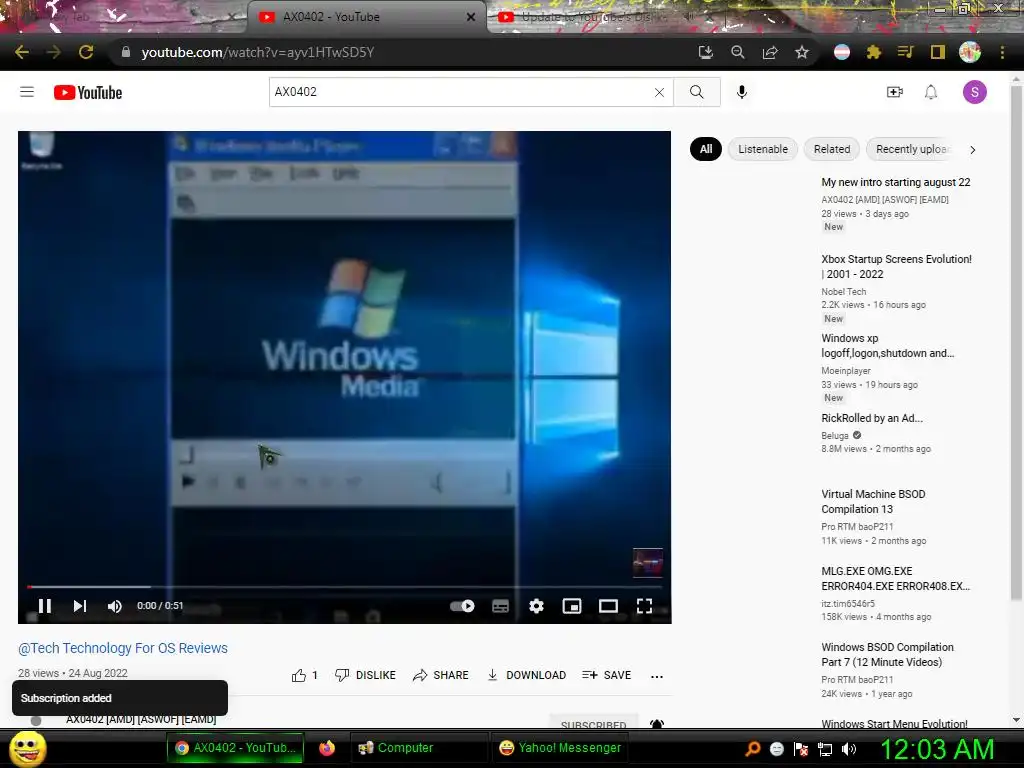This screenshot has width=1024, height=768.
Task: Mute the video volume speaker
Action: tap(114, 606)
